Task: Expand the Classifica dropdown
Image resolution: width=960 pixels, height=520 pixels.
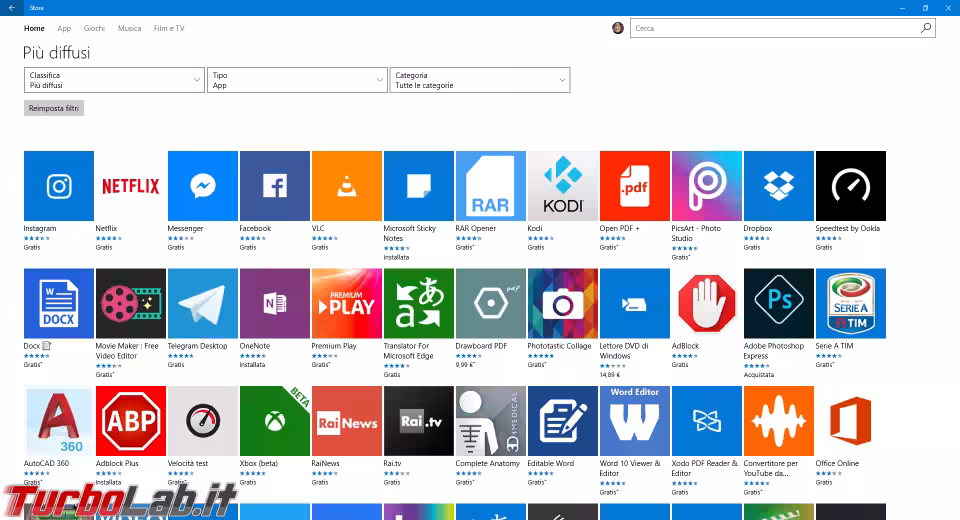Action: coord(114,81)
